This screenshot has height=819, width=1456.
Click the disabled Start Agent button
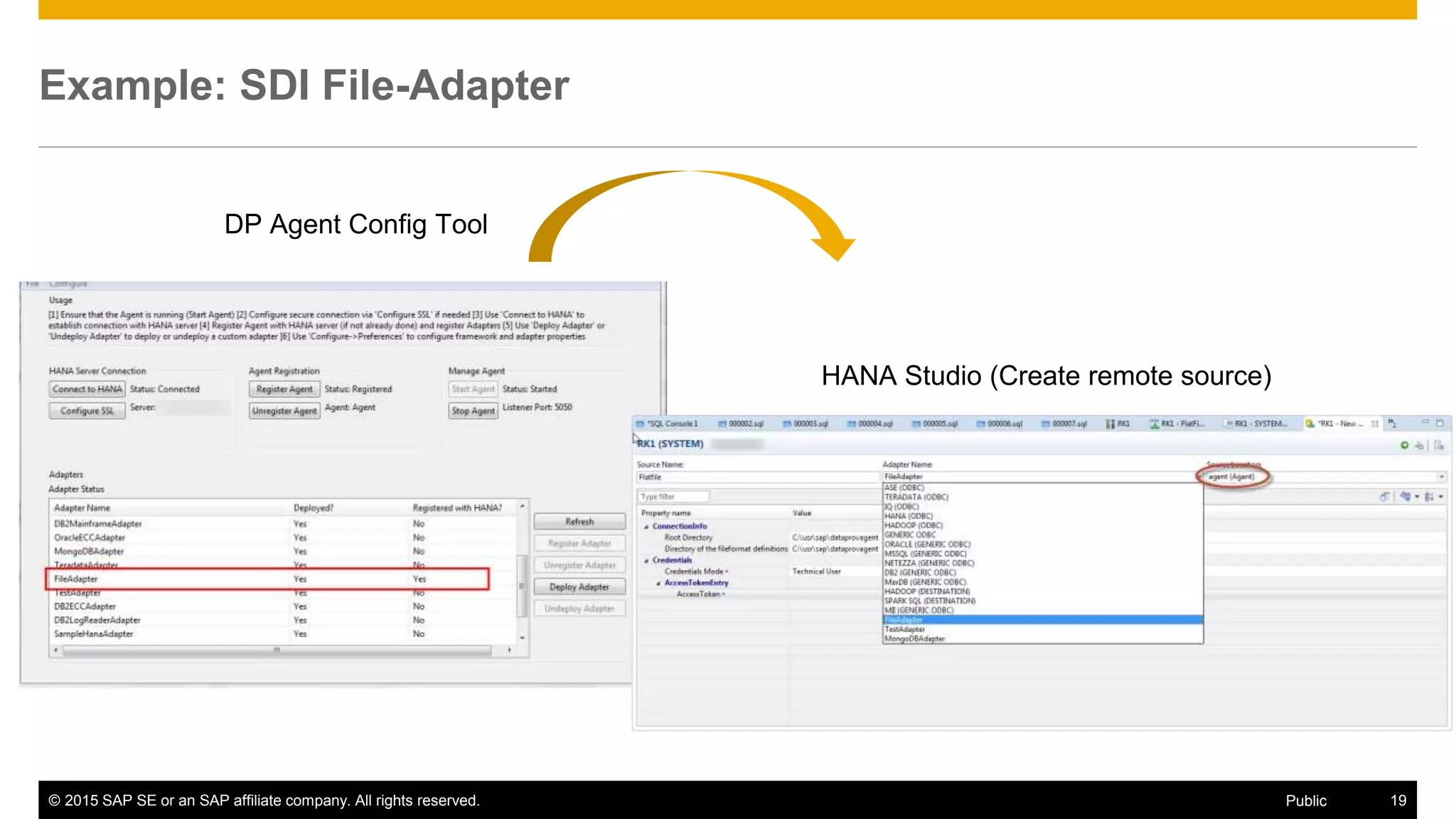point(473,390)
